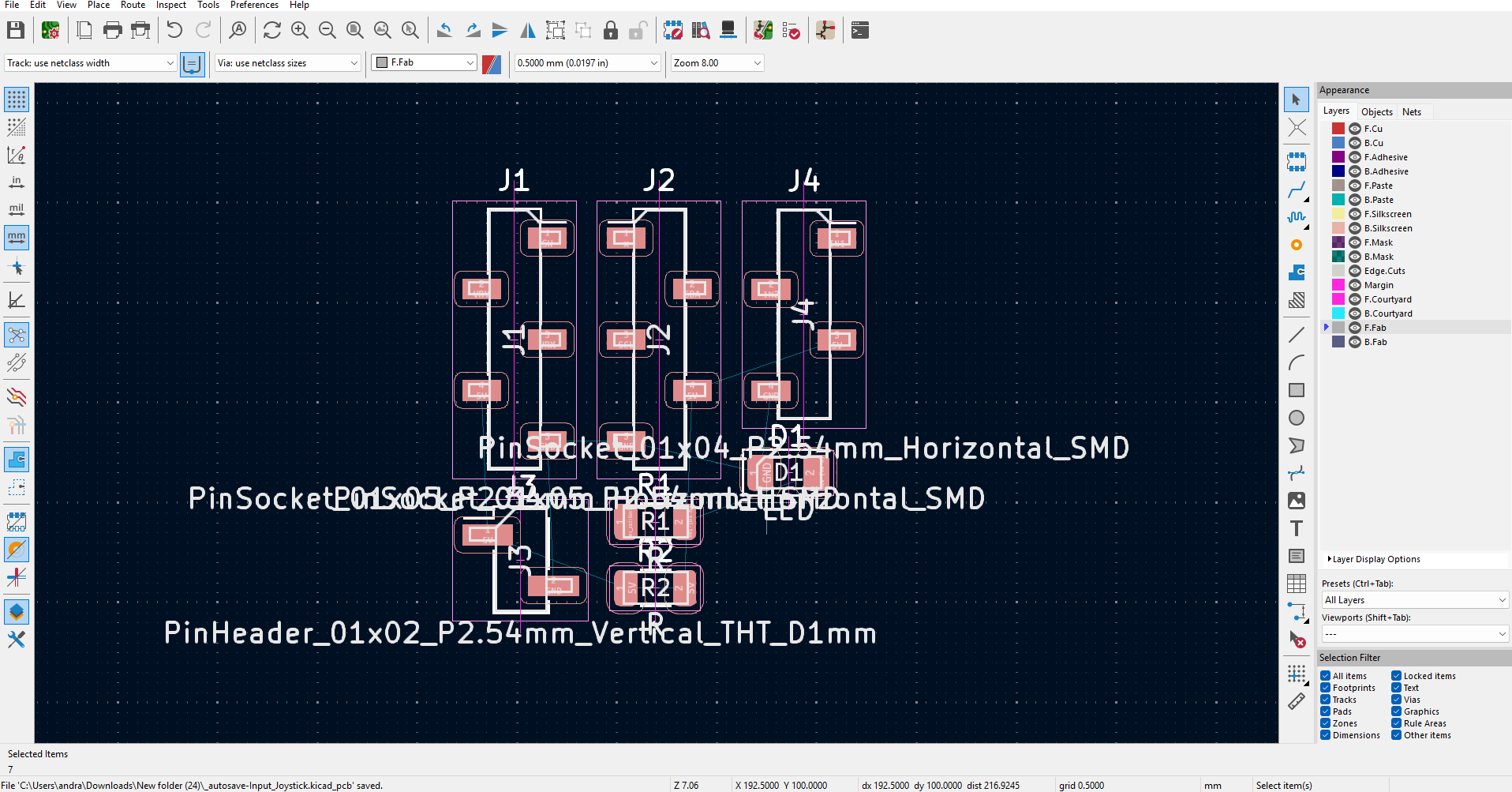
Task: Select the Route tracks tool
Action: pos(1297,190)
